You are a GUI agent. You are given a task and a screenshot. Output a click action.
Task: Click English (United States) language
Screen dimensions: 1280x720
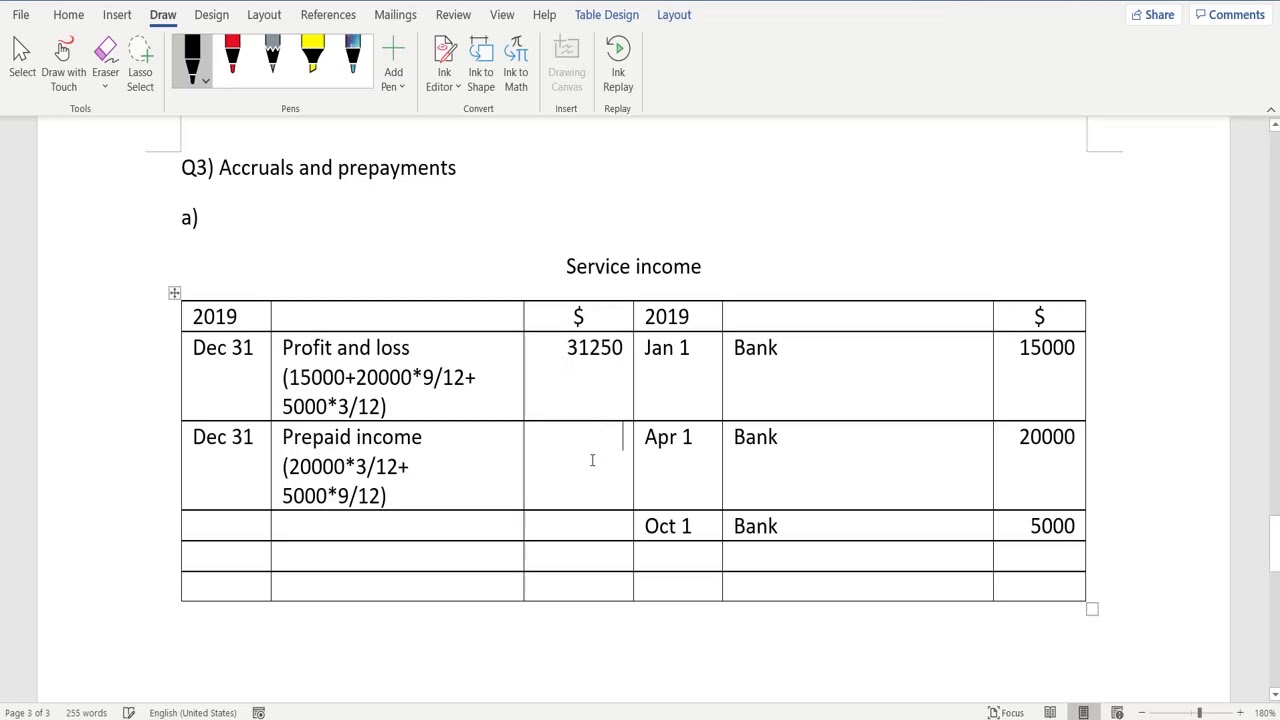click(x=192, y=713)
